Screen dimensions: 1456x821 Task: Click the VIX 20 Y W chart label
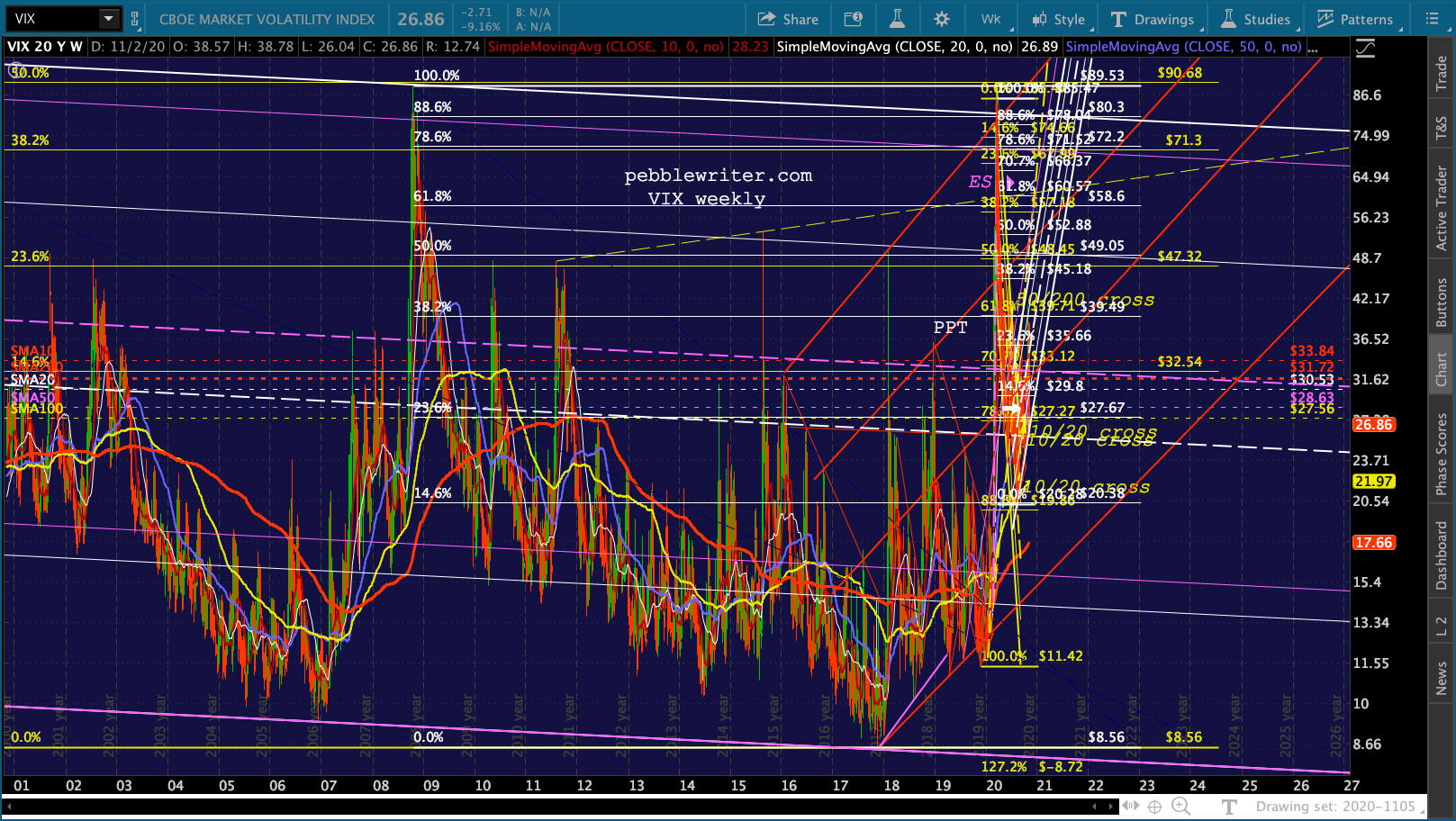(45, 47)
